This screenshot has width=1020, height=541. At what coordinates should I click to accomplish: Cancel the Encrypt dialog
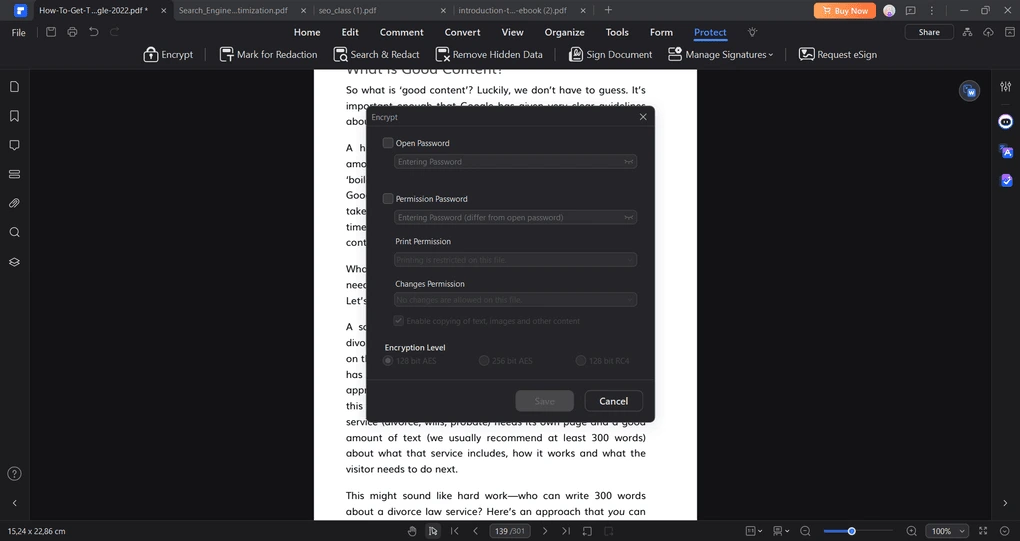click(613, 401)
